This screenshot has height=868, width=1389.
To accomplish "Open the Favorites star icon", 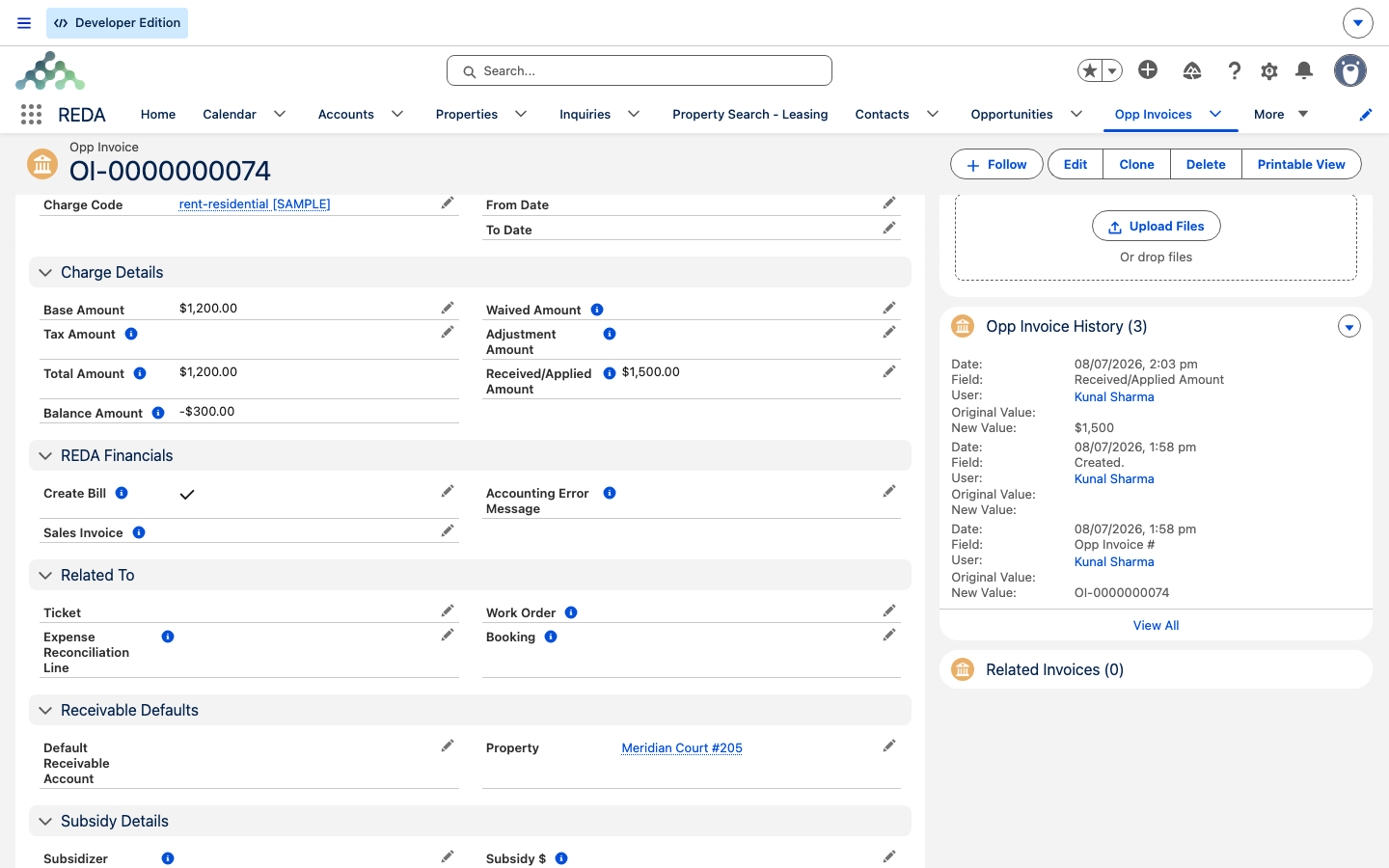I will click(x=1090, y=70).
